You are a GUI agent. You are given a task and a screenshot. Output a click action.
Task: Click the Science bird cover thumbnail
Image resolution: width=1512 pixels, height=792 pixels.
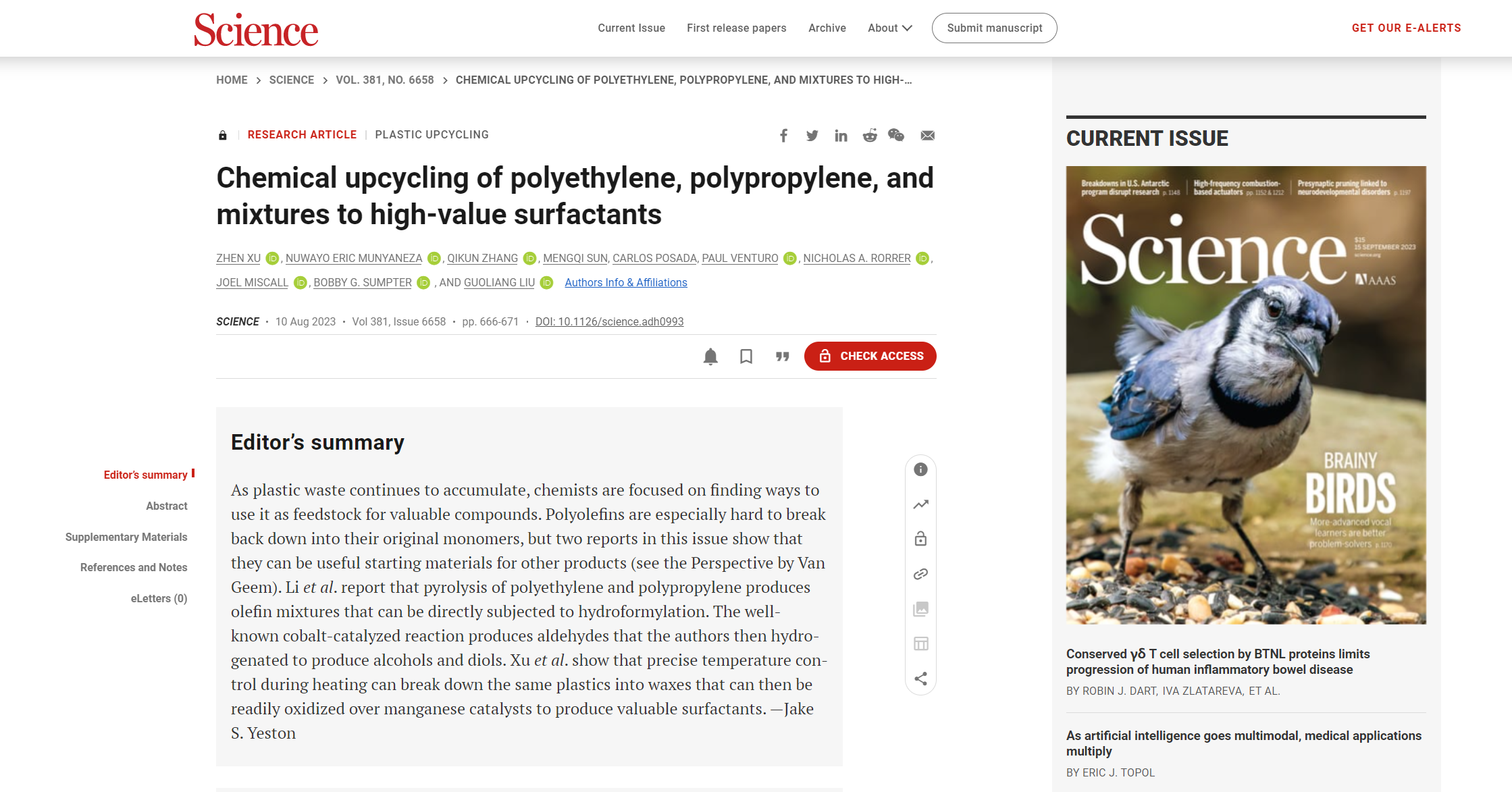coord(1246,395)
